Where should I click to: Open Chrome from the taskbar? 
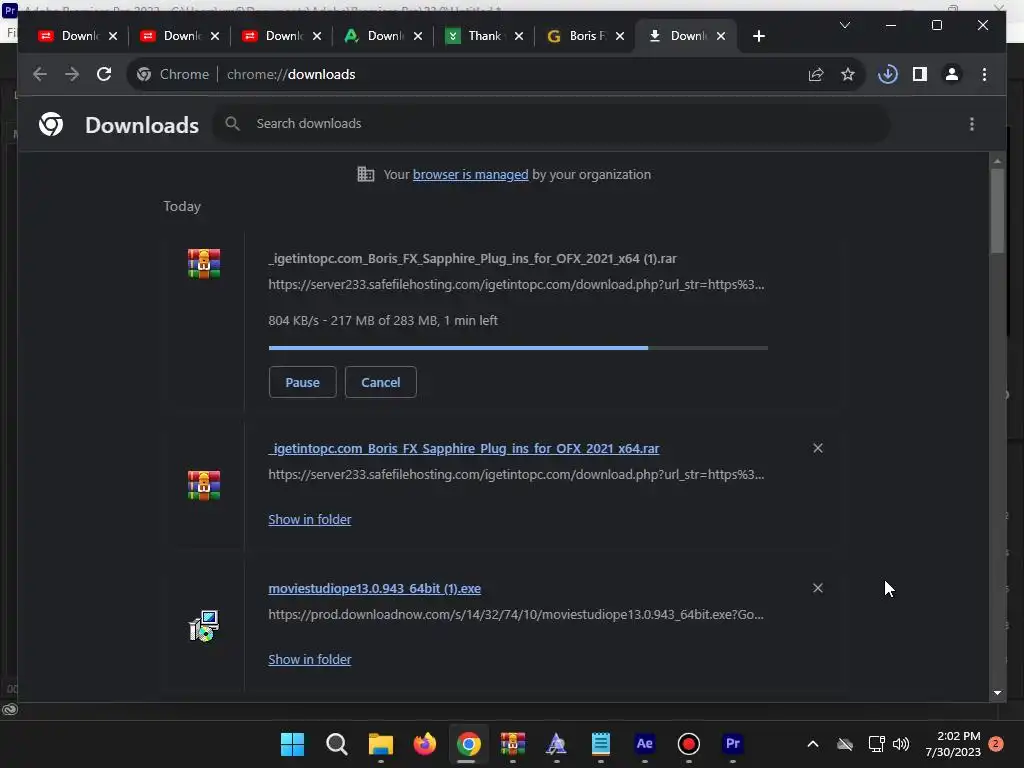tap(469, 744)
